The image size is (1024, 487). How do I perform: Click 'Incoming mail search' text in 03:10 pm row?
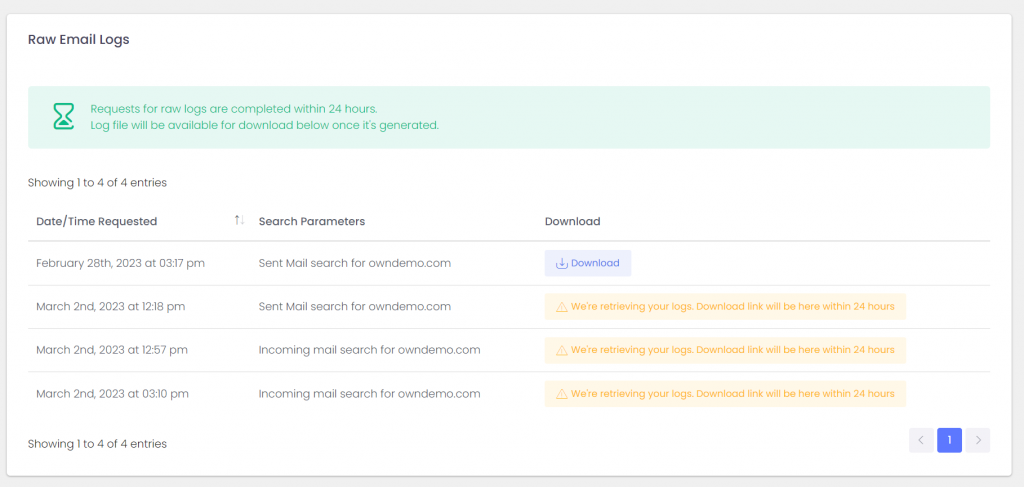point(370,394)
